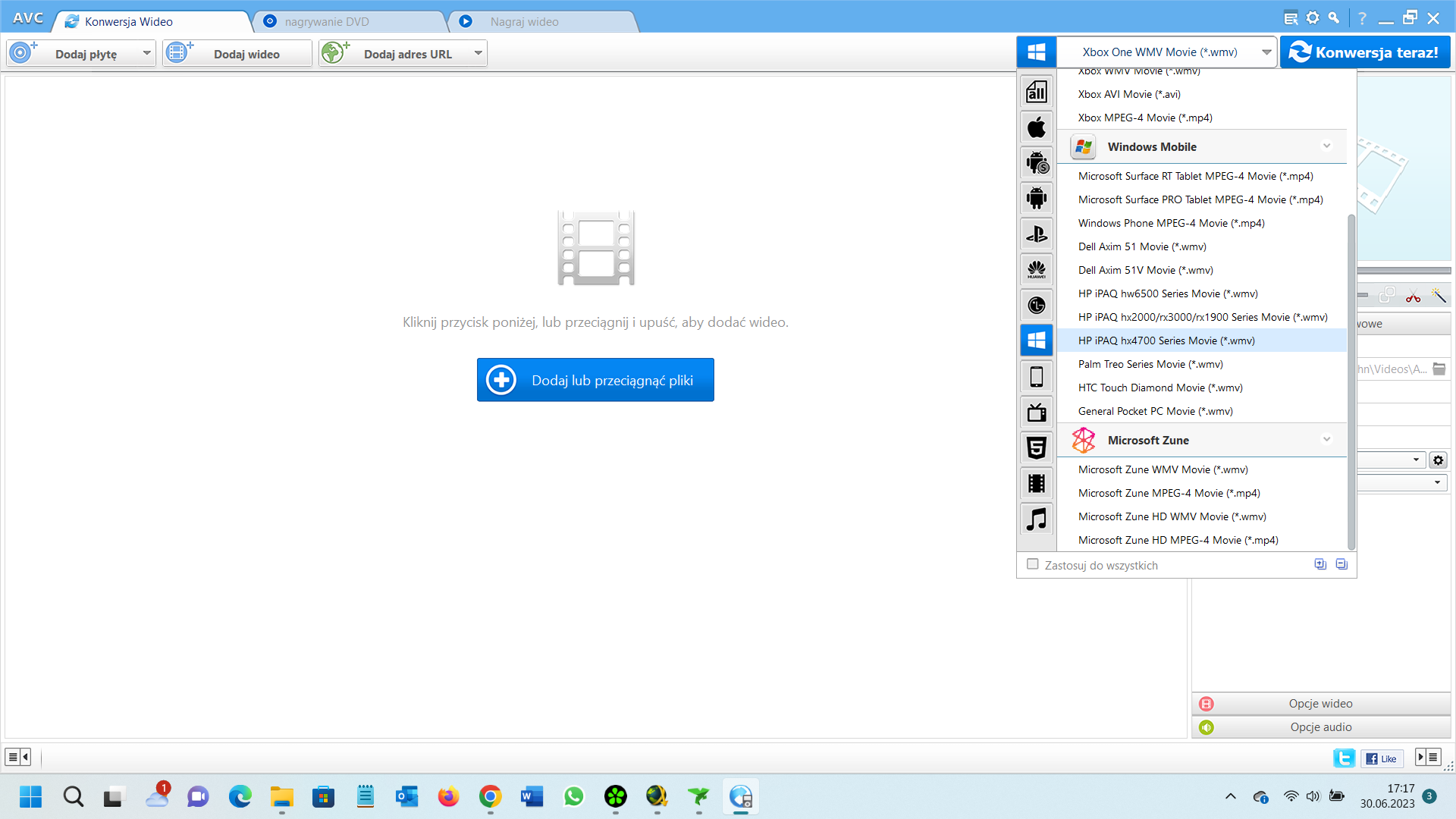
Task: Click the profile list vertical scrollbar
Action: 1351,381
